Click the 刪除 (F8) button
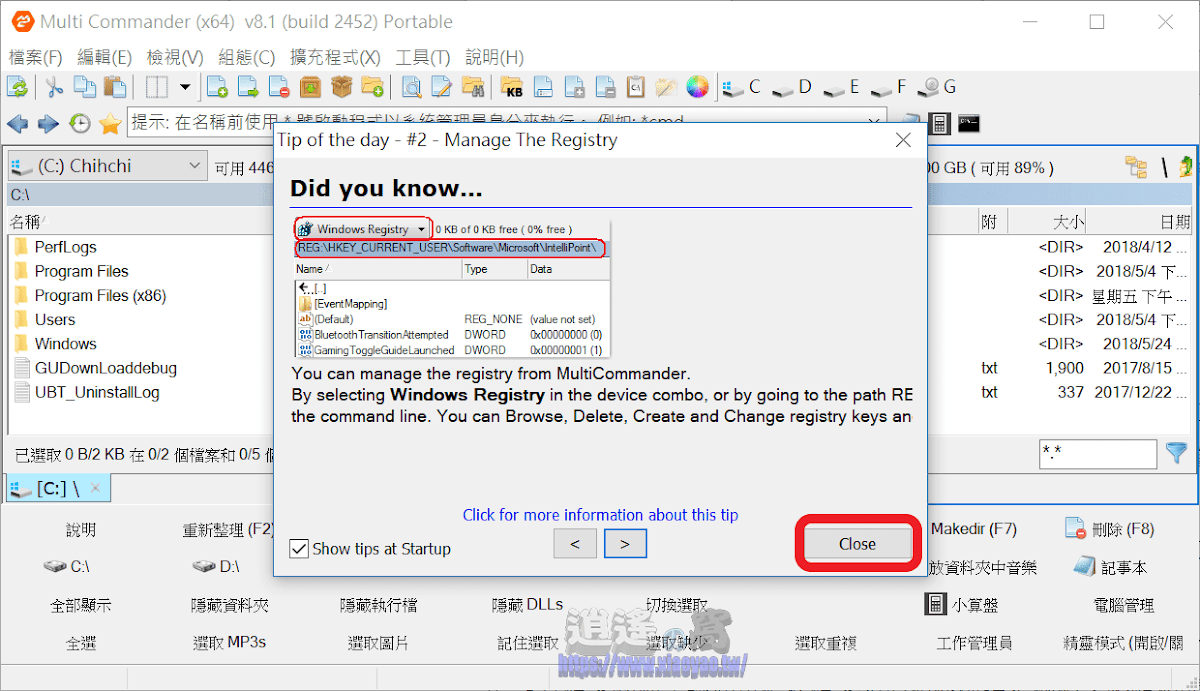Viewport: 1200px width, 691px height. pyautogui.click(x=1110, y=529)
